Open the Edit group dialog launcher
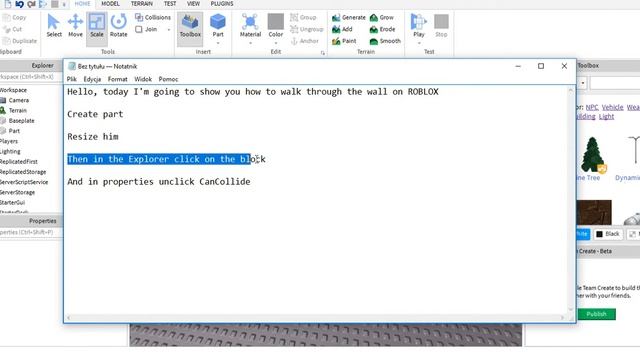 pyautogui.click(x=322, y=53)
